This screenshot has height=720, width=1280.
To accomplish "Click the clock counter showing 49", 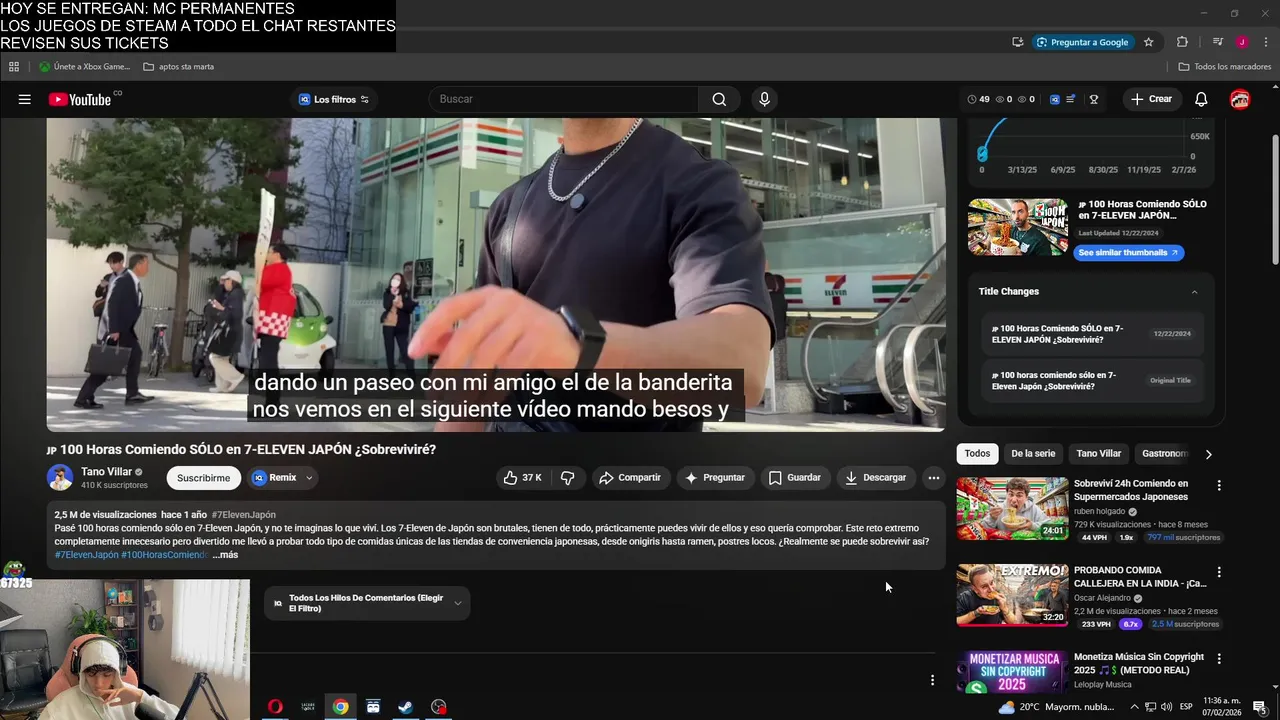I will tap(978, 99).
